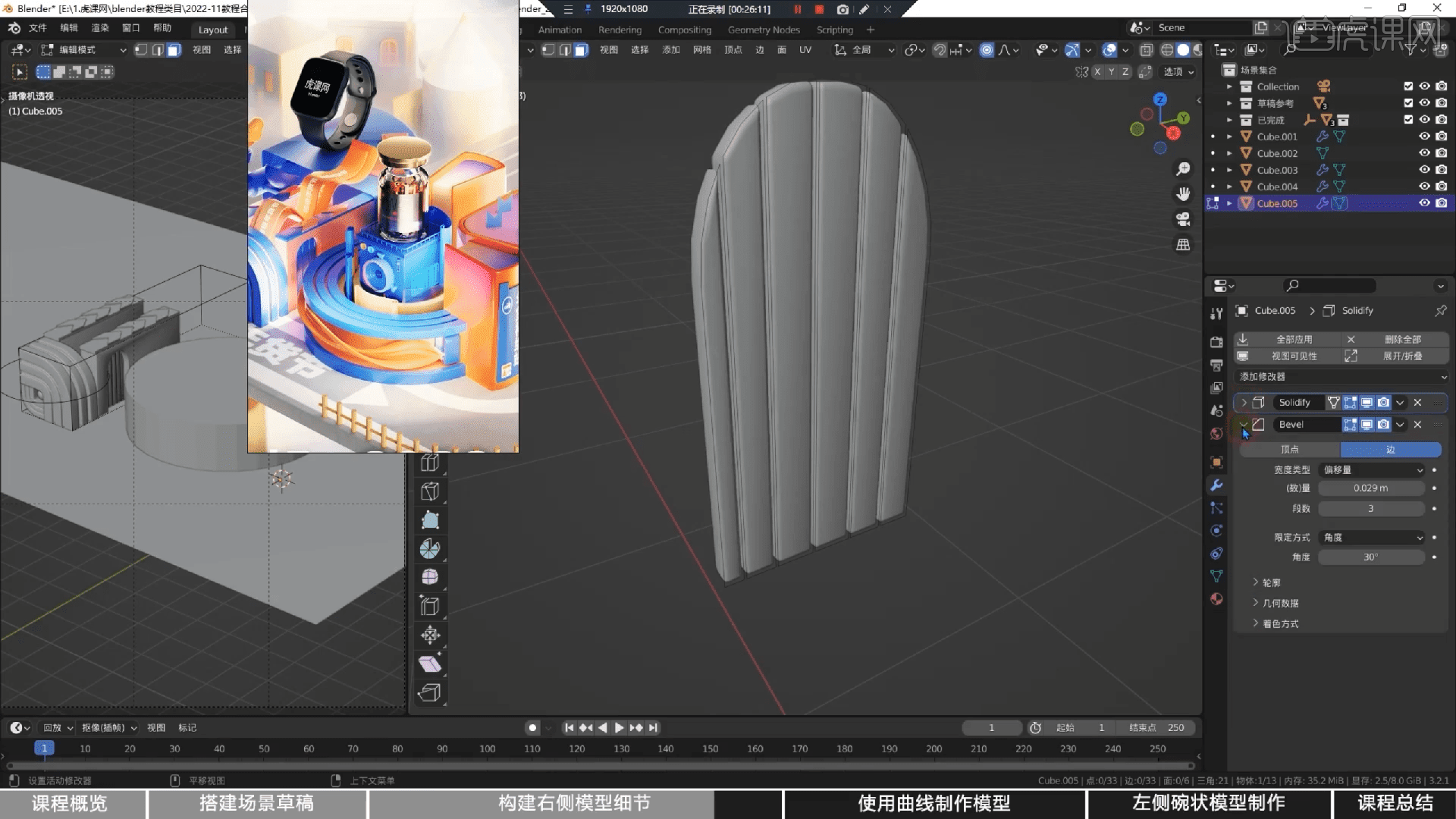
Task: Toggle camera view icon in viewport
Action: click(1183, 219)
